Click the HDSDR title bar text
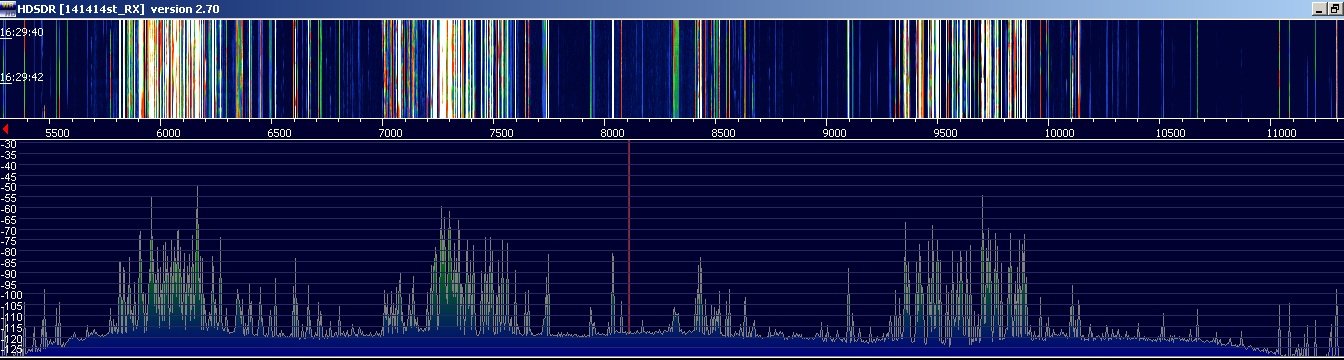This screenshot has height=360, width=1344. pos(118,9)
